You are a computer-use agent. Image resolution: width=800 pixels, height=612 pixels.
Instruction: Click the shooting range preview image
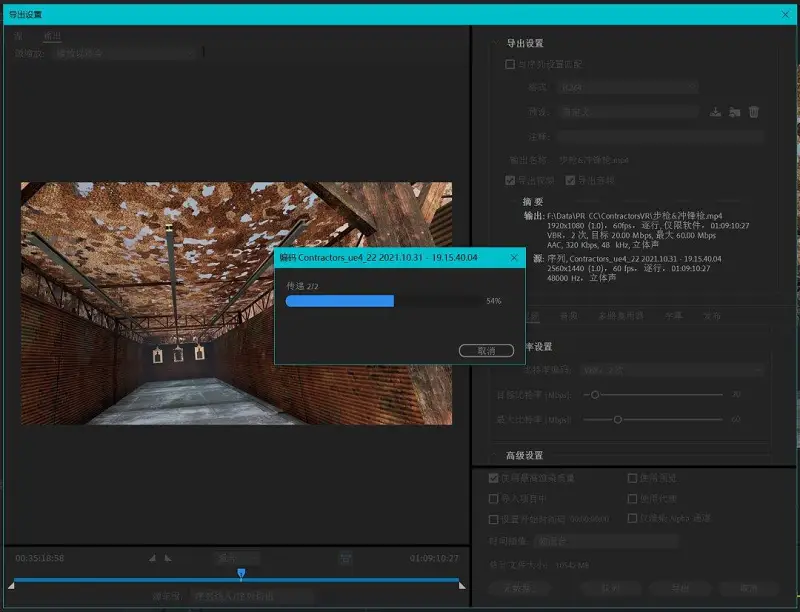[236, 303]
